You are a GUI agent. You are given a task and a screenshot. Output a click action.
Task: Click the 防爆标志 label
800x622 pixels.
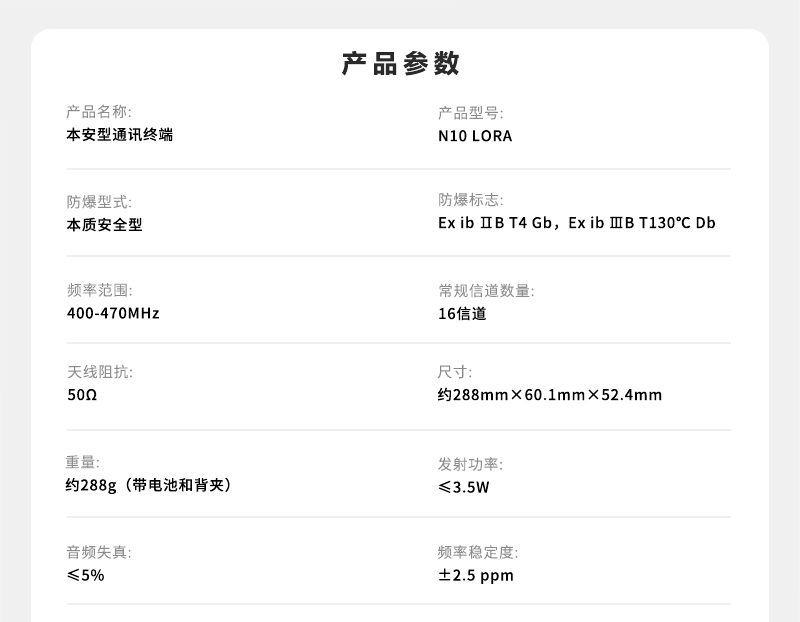coord(470,200)
